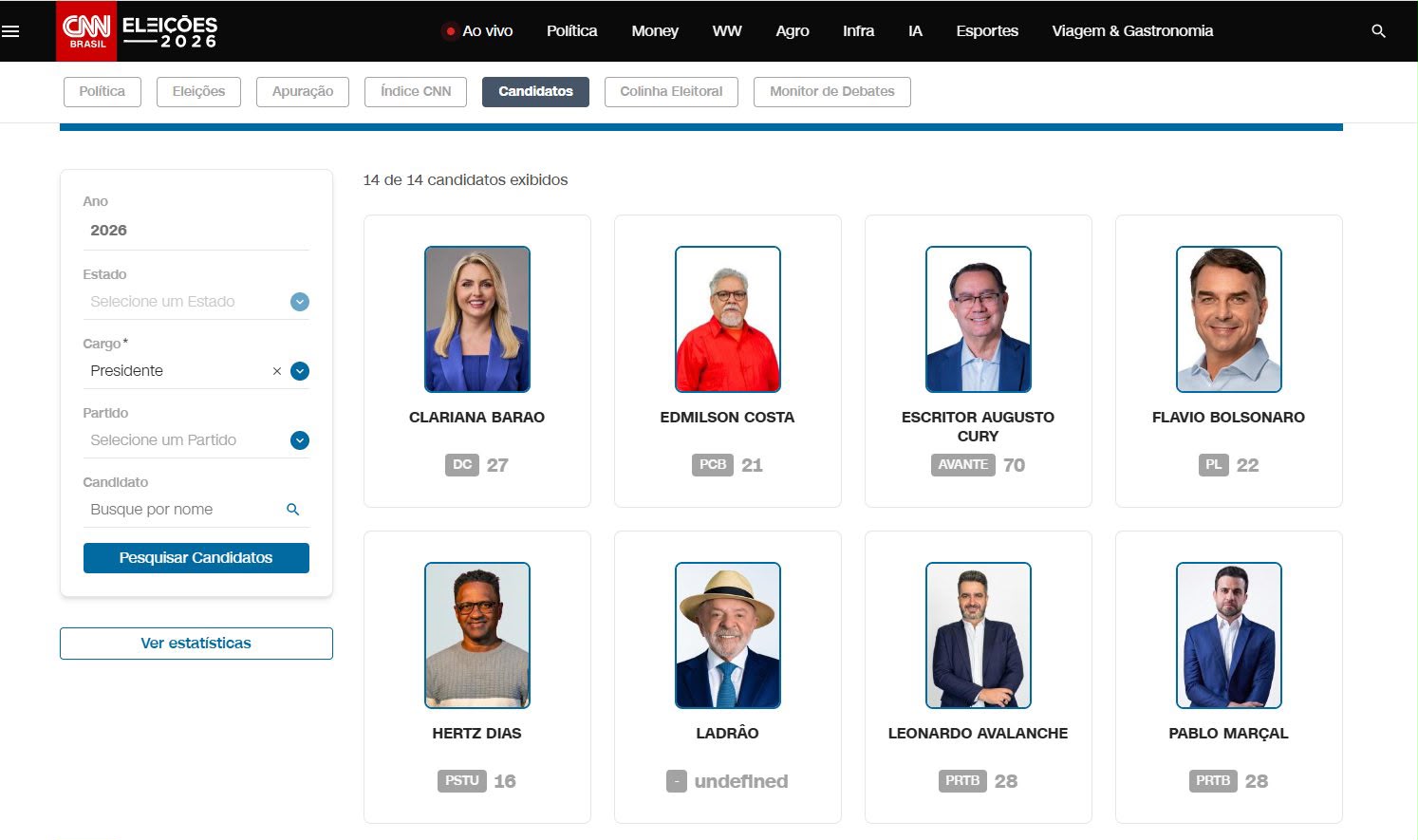Open Clariana Barao's candidate photo
Image resolution: width=1418 pixels, height=840 pixels.
click(x=477, y=320)
